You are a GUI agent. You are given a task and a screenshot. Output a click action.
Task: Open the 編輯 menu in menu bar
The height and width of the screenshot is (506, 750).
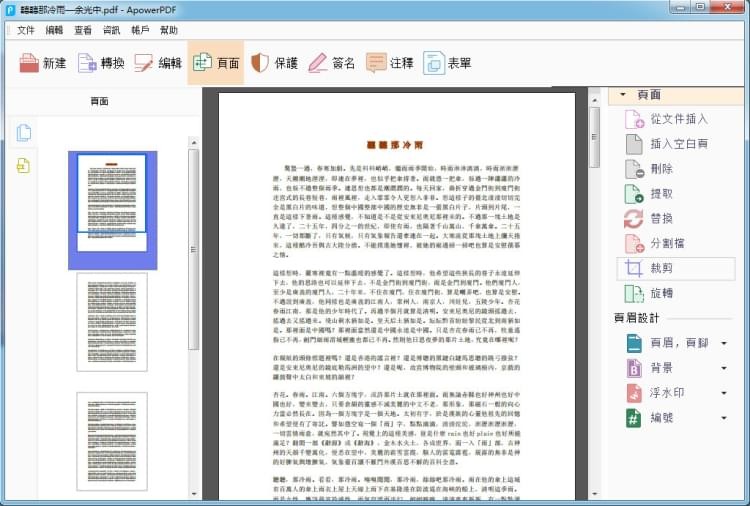pyautogui.click(x=55, y=30)
